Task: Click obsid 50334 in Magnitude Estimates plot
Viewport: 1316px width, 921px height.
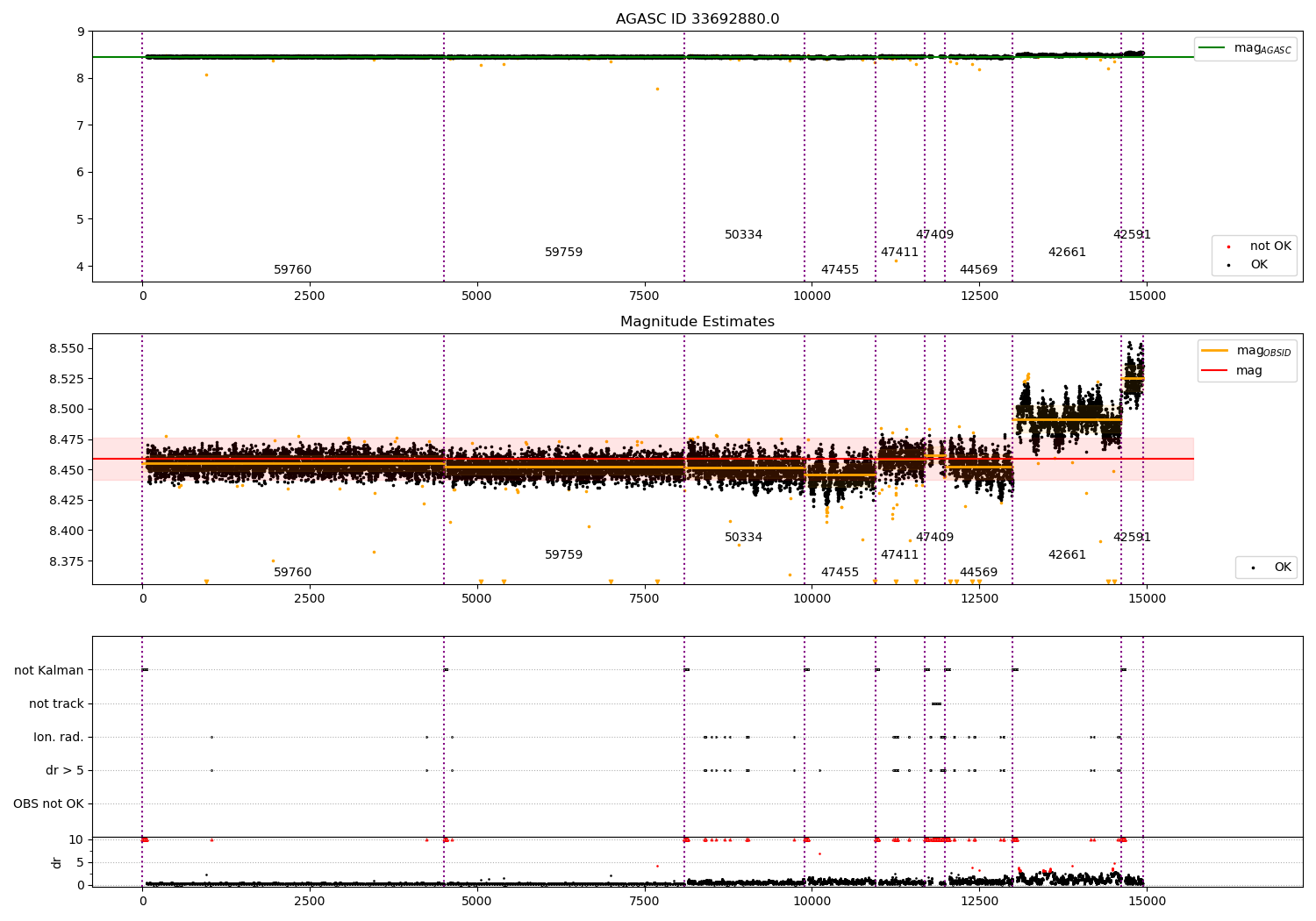Action: click(x=743, y=538)
